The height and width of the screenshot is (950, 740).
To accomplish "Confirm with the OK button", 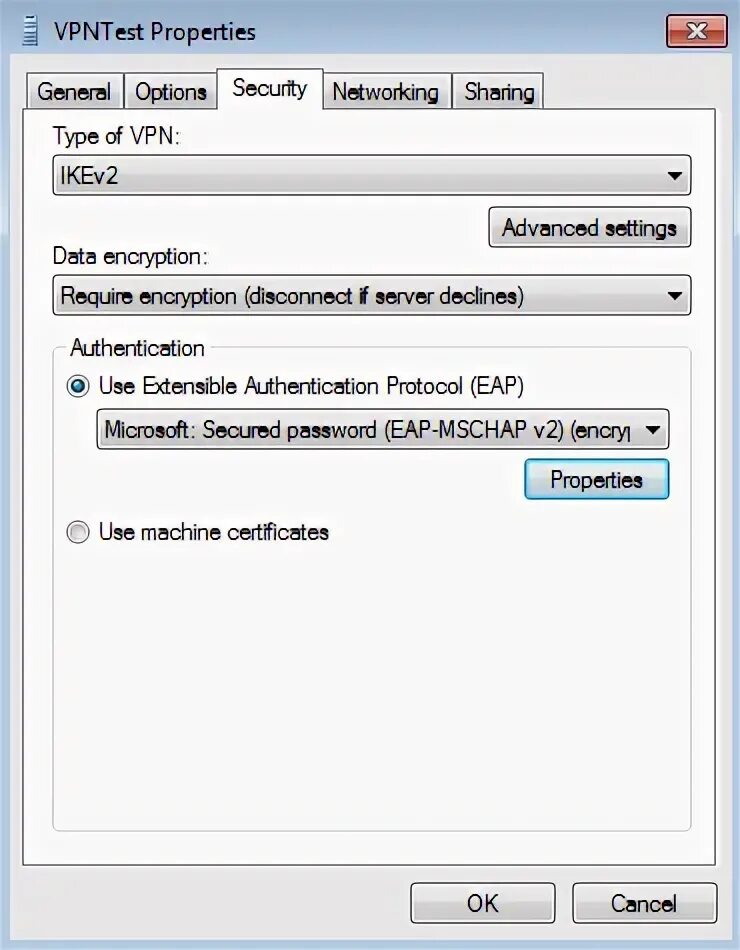I will (482, 903).
